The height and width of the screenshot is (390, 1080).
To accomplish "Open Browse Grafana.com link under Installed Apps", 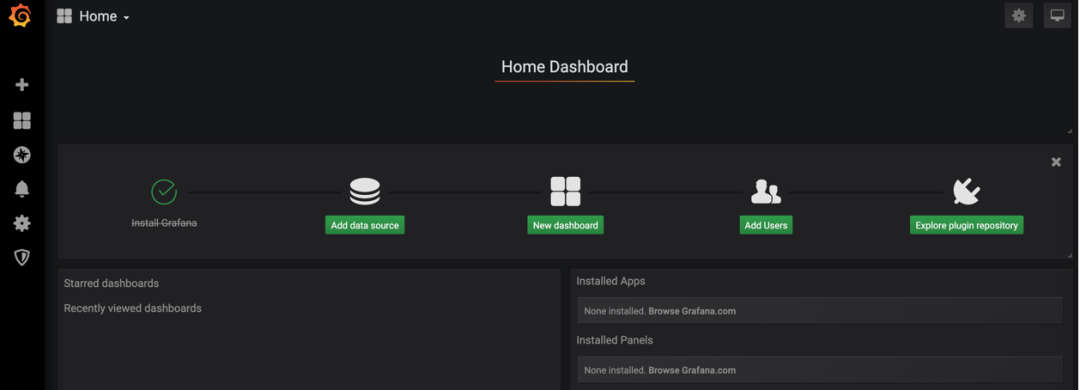I will 692,311.
